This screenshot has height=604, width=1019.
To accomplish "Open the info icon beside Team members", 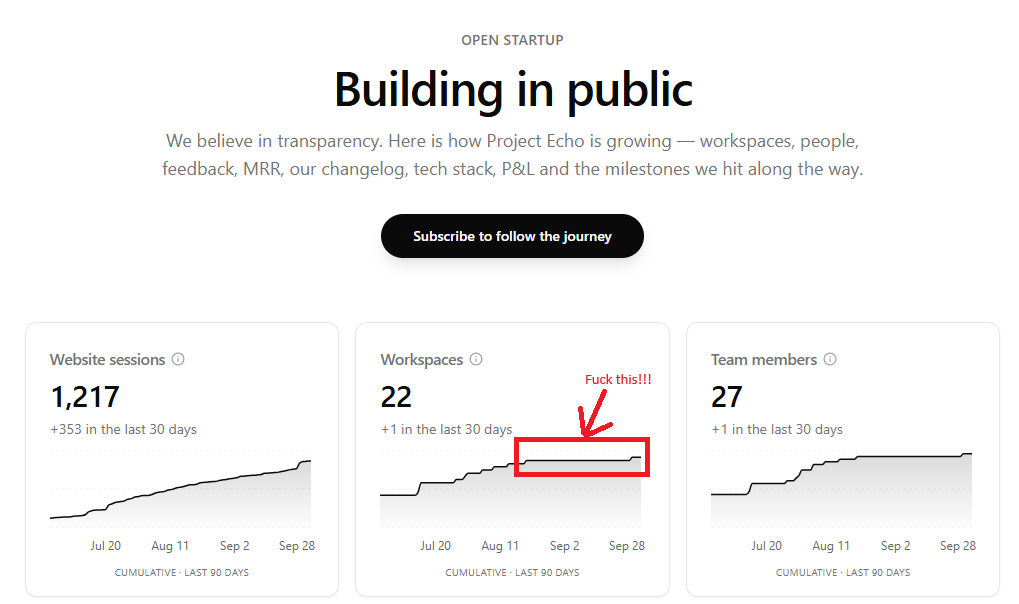I will click(830, 359).
